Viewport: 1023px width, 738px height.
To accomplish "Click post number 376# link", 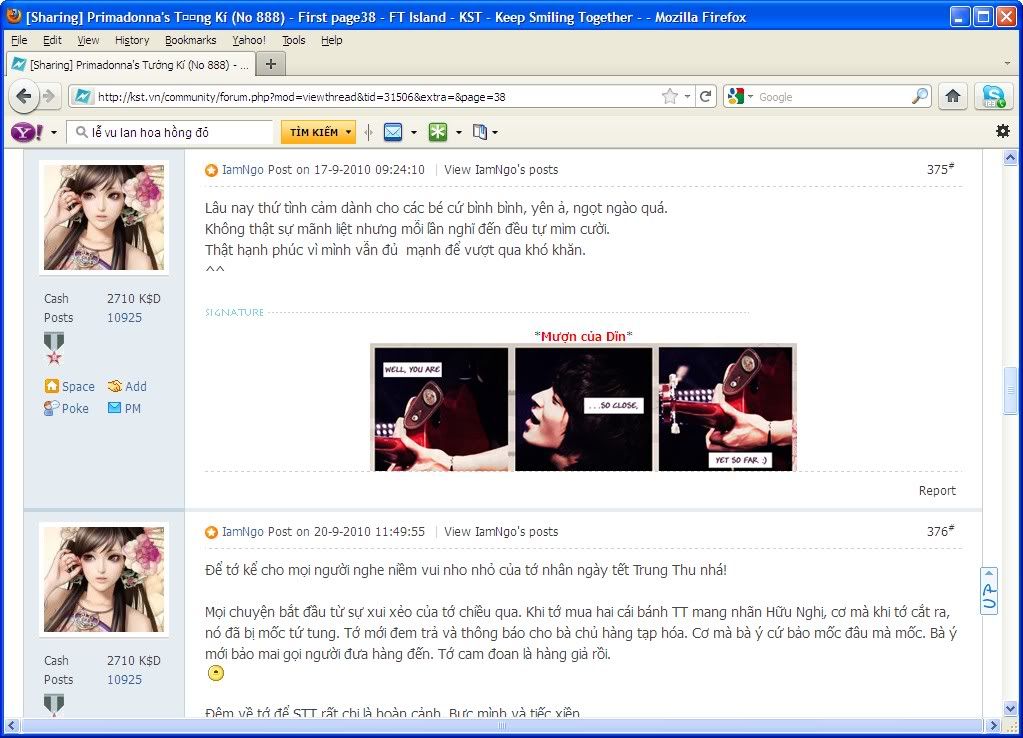I will (940, 531).
